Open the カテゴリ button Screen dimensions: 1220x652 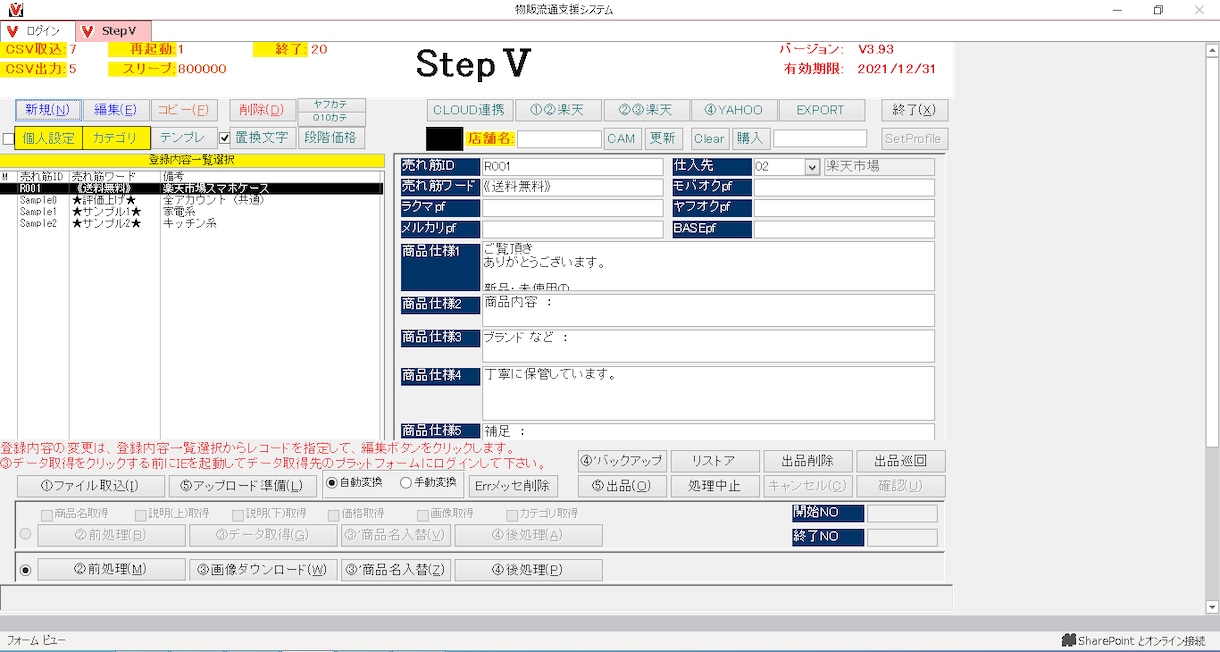coord(116,138)
